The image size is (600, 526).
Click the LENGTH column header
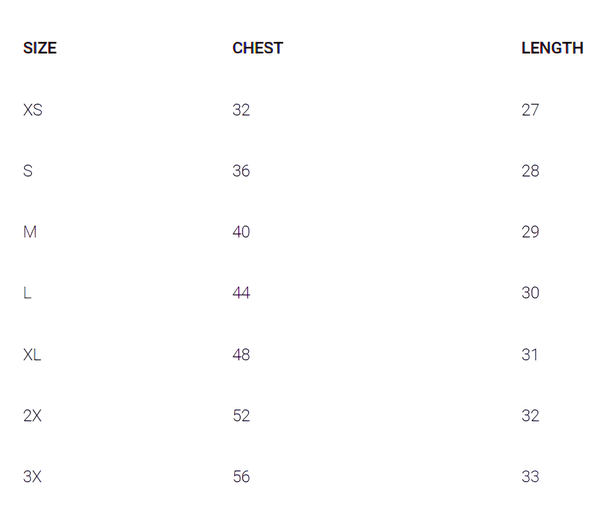[x=552, y=48]
